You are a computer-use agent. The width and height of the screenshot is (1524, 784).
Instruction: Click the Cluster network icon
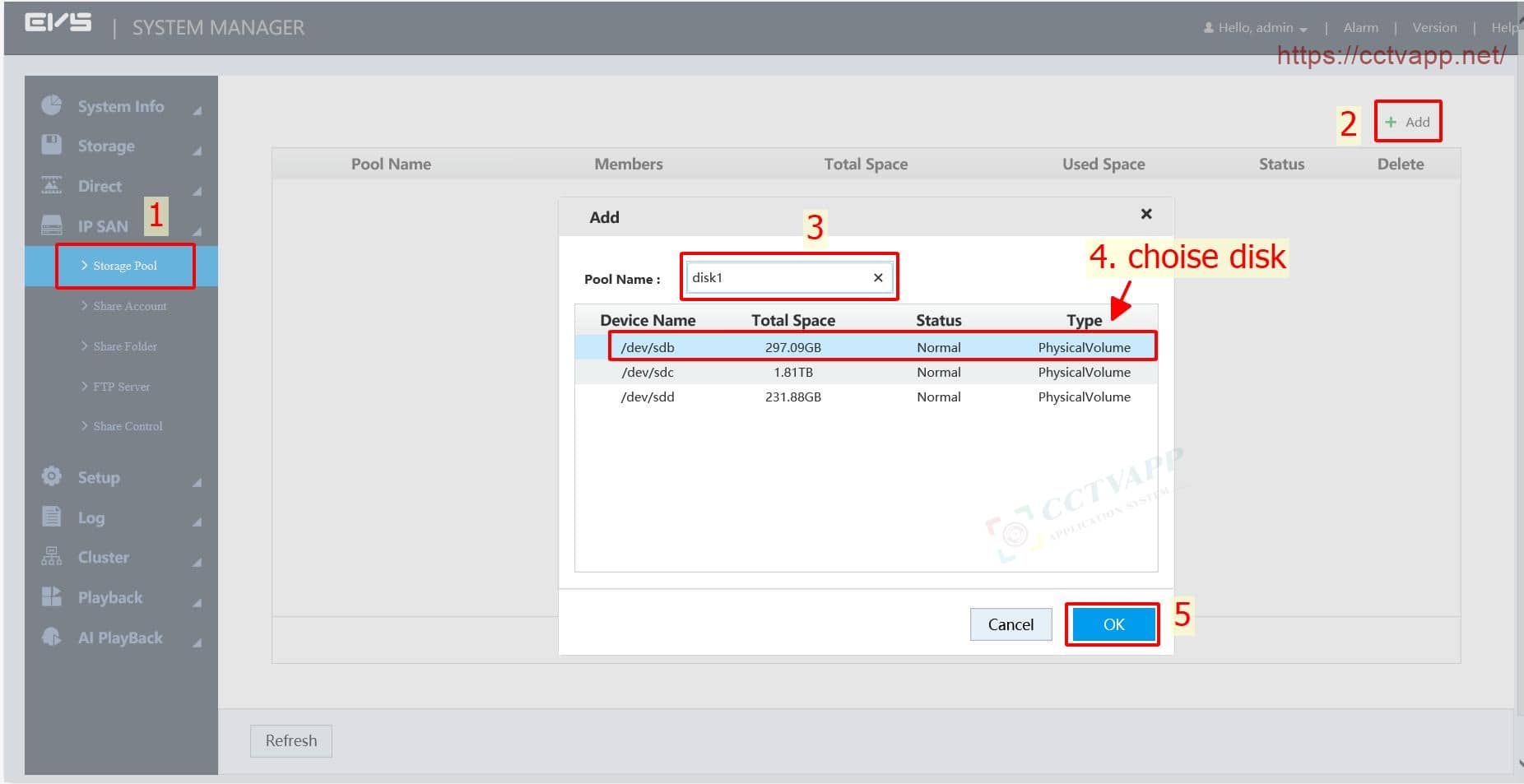51,557
